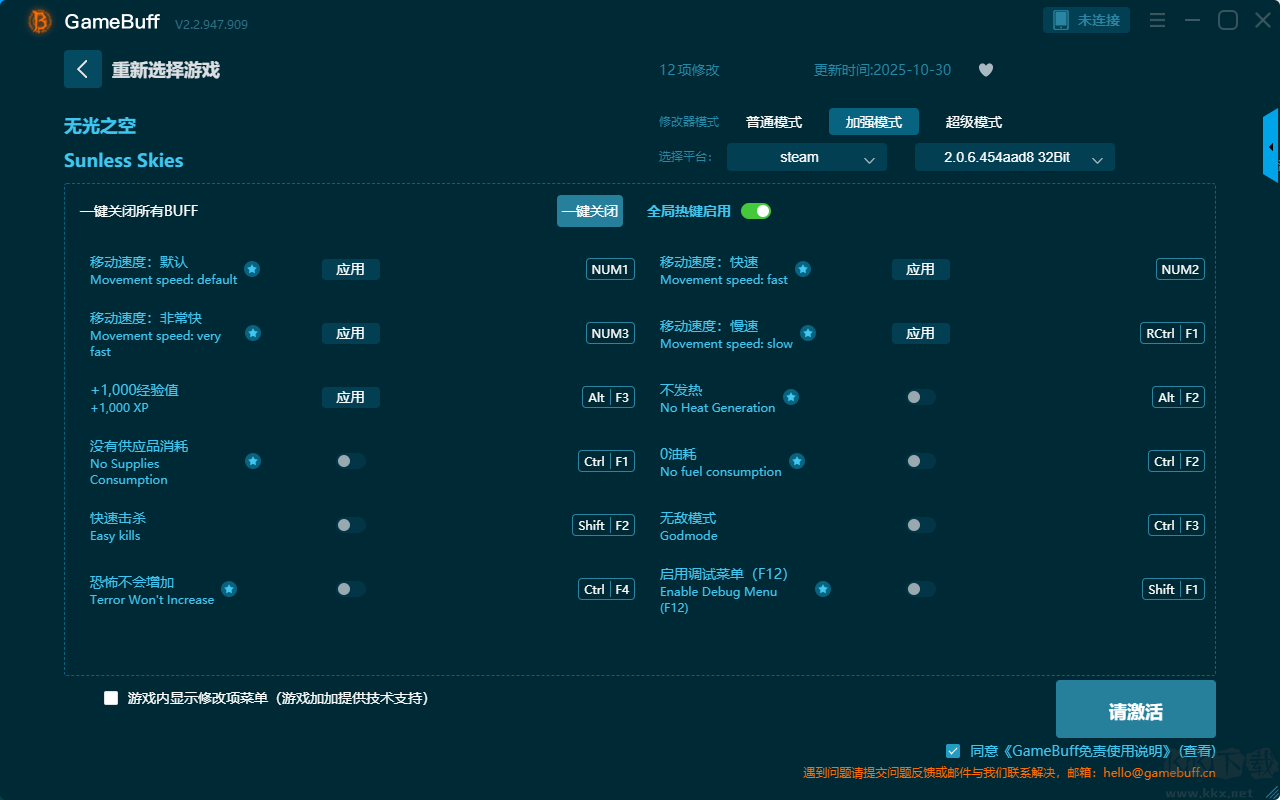Viewport: 1280px width, 800px height.
Task: Click the GameBuff logo icon
Action: tap(40, 21)
